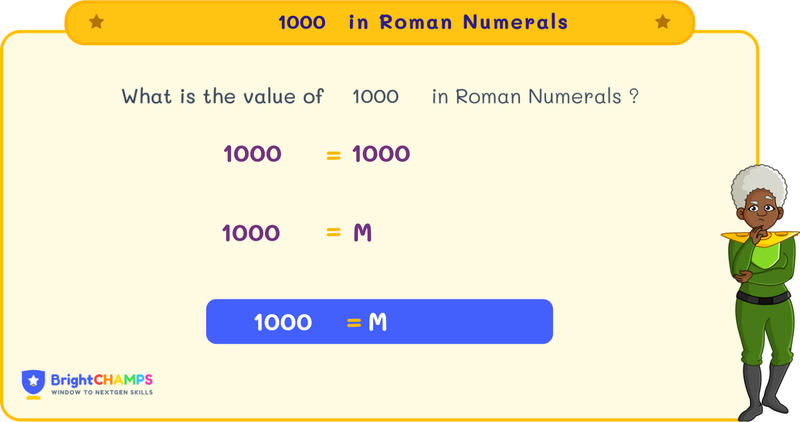The height and width of the screenshot is (422, 800).
Task: Click the left star in the title banner
Action: pyautogui.click(x=96, y=22)
